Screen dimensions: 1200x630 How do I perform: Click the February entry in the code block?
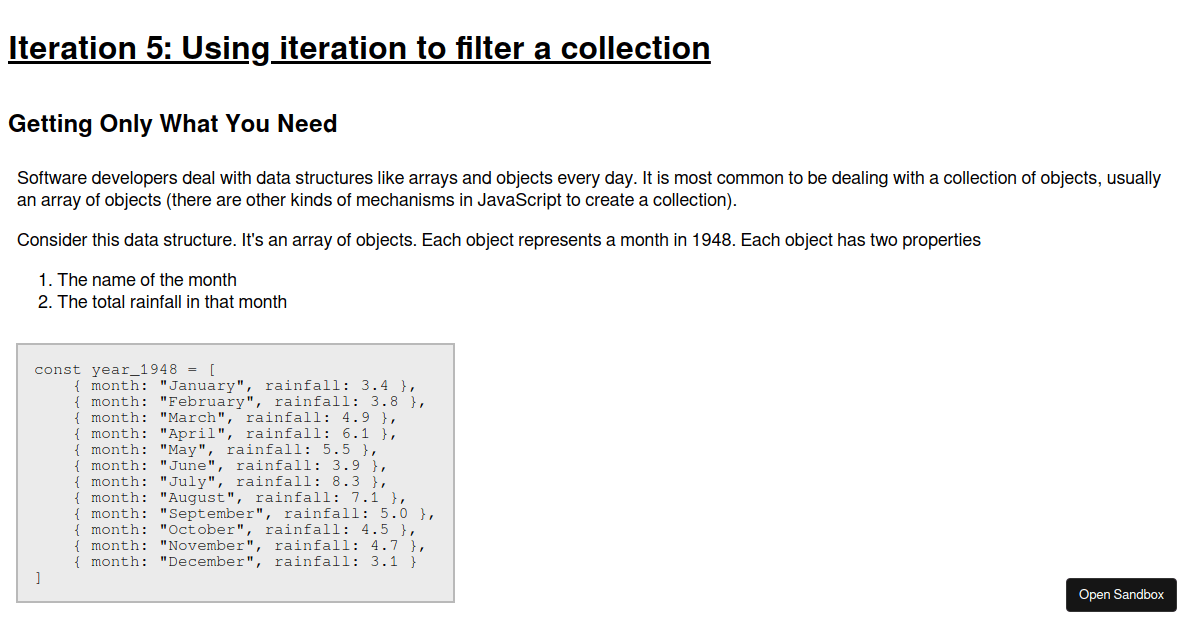[x=249, y=402]
